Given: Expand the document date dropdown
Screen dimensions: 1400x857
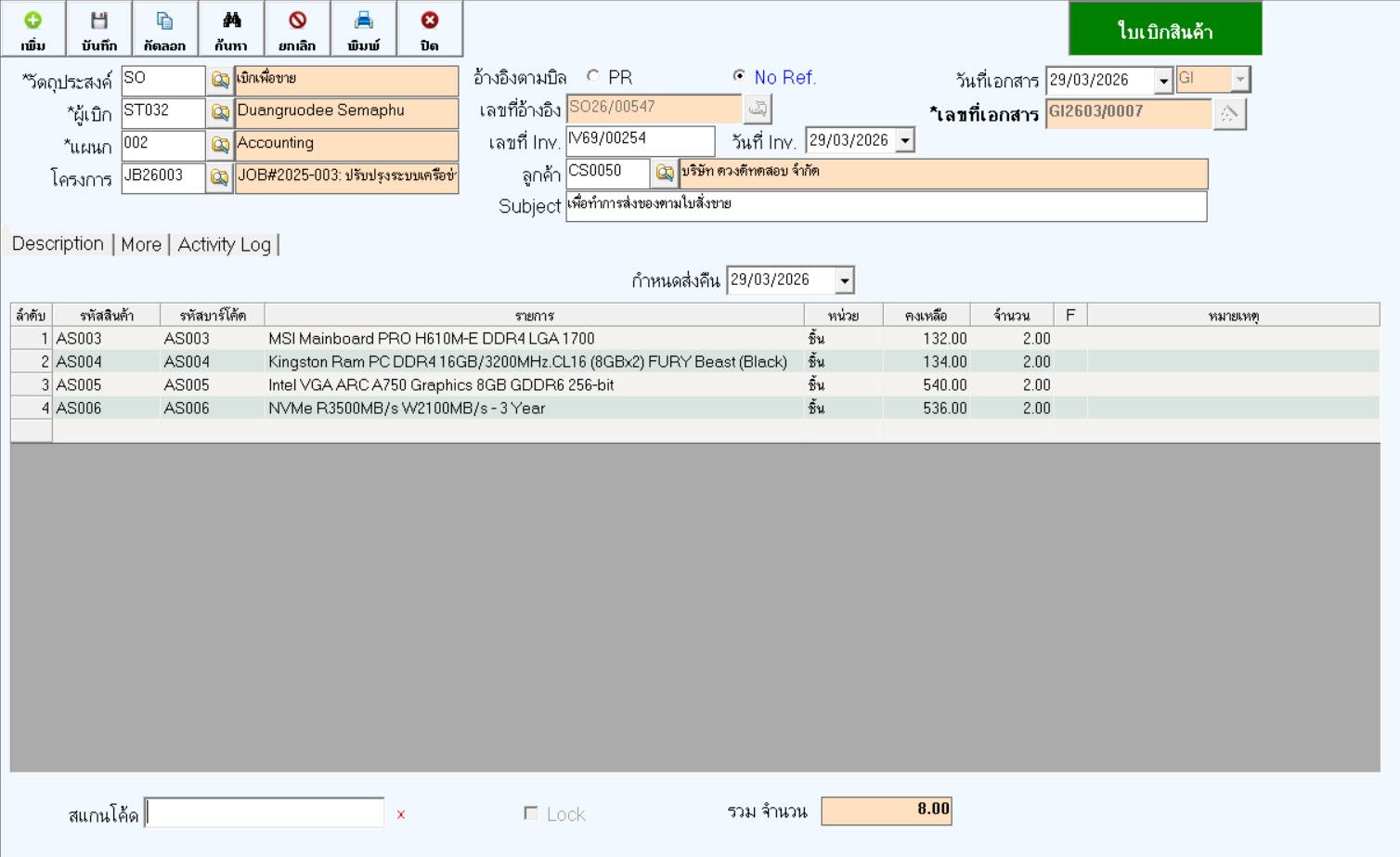Looking at the screenshot, I should click(1163, 81).
